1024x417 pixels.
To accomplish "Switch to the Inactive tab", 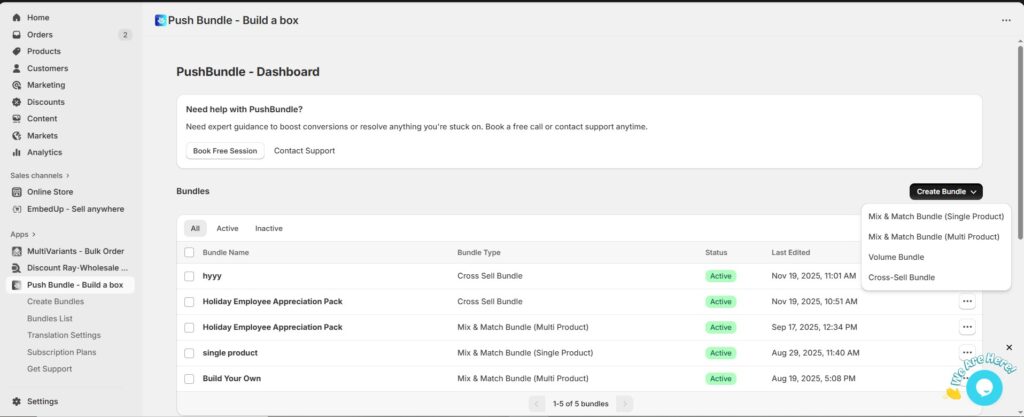I will [x=268, y=228].
